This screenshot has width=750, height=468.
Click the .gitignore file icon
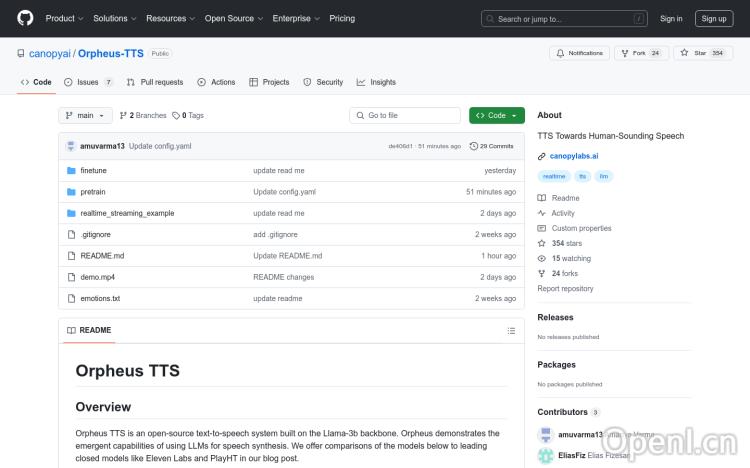tap(71, 234)
